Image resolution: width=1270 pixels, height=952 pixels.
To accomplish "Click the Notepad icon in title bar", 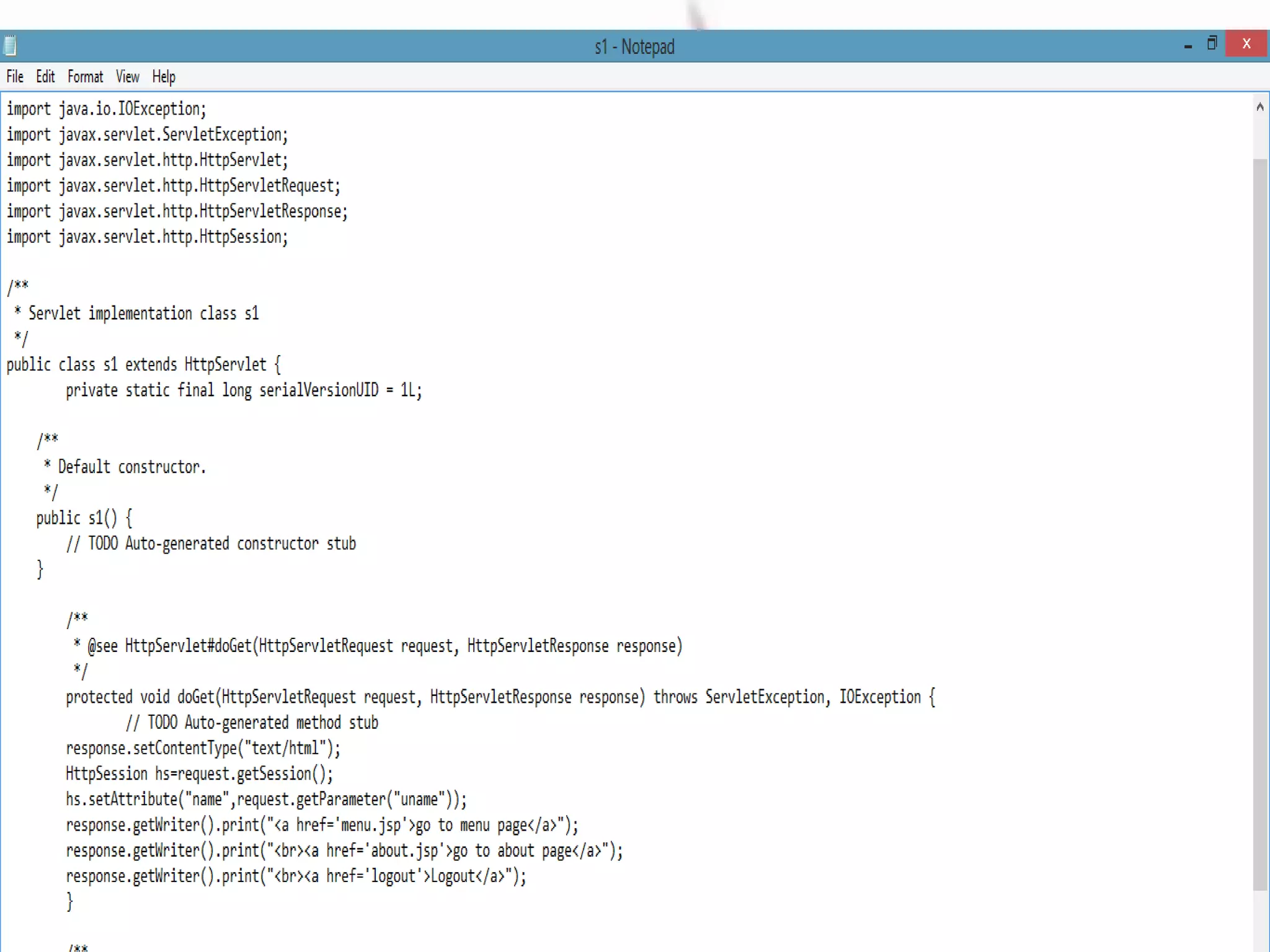I will point(10,46).
